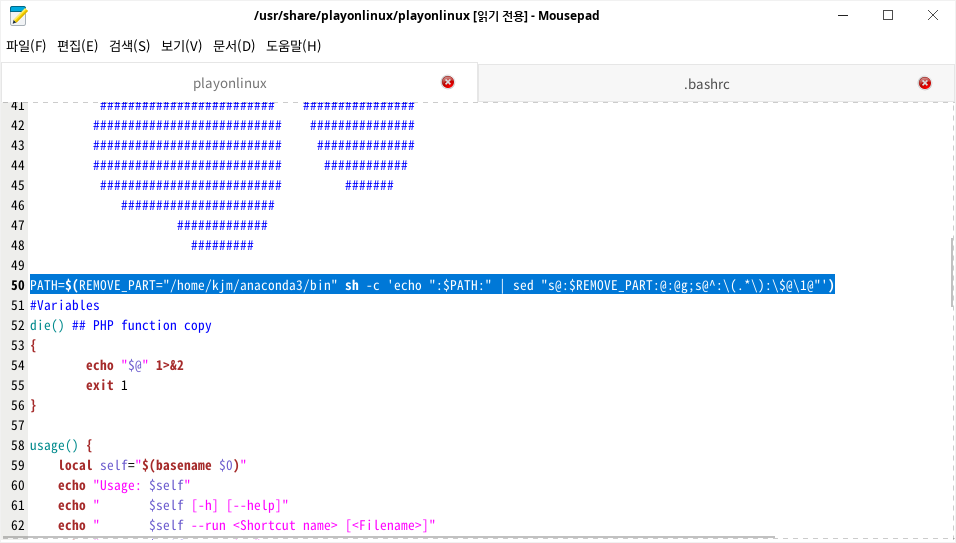Click the Mousepad notepad app icon
Viewport: 956px width, 543px height.
pyautogui.click(x=18, y=16)
